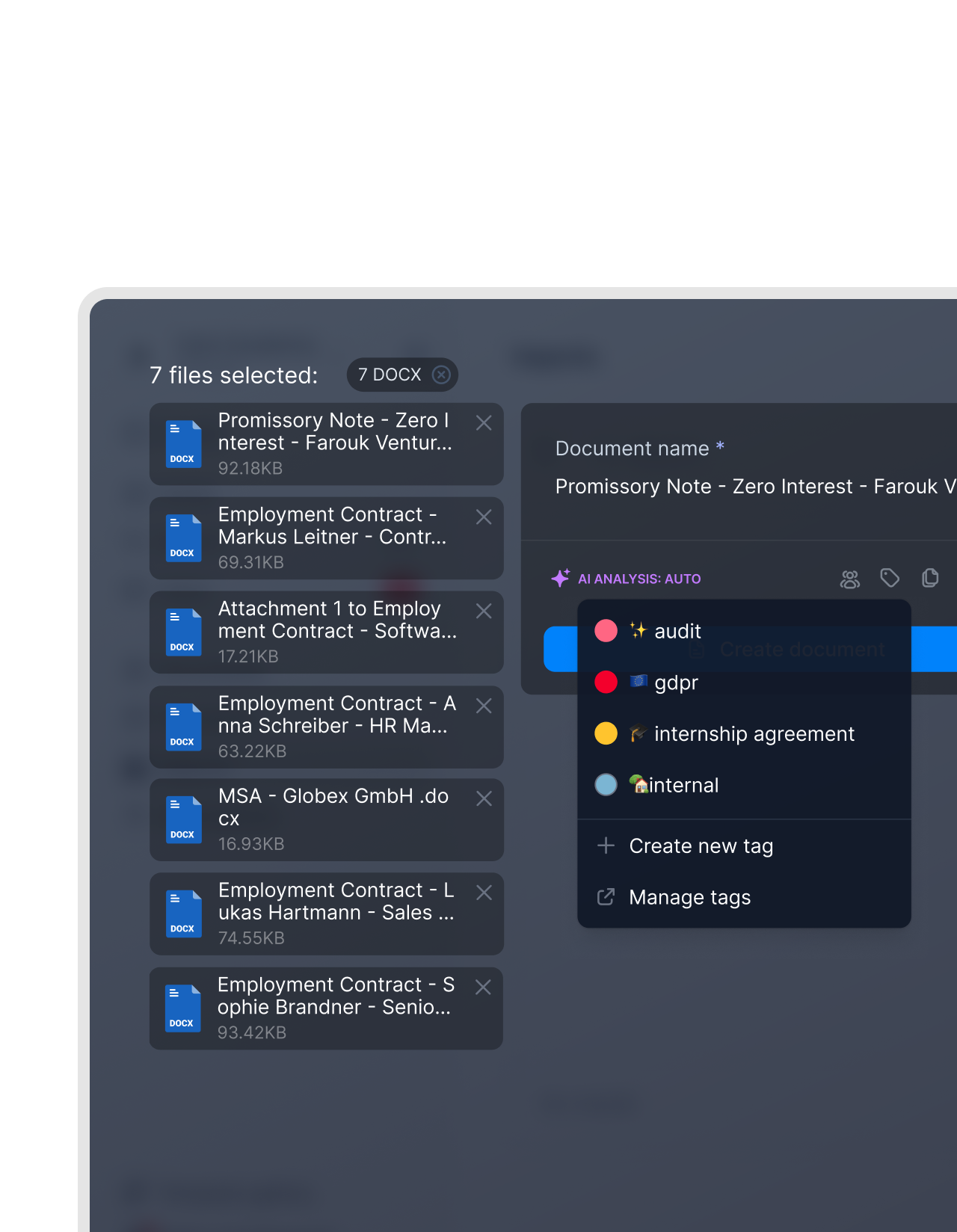Remove Markus Leitner contract from selection

[x=484, y=517]
